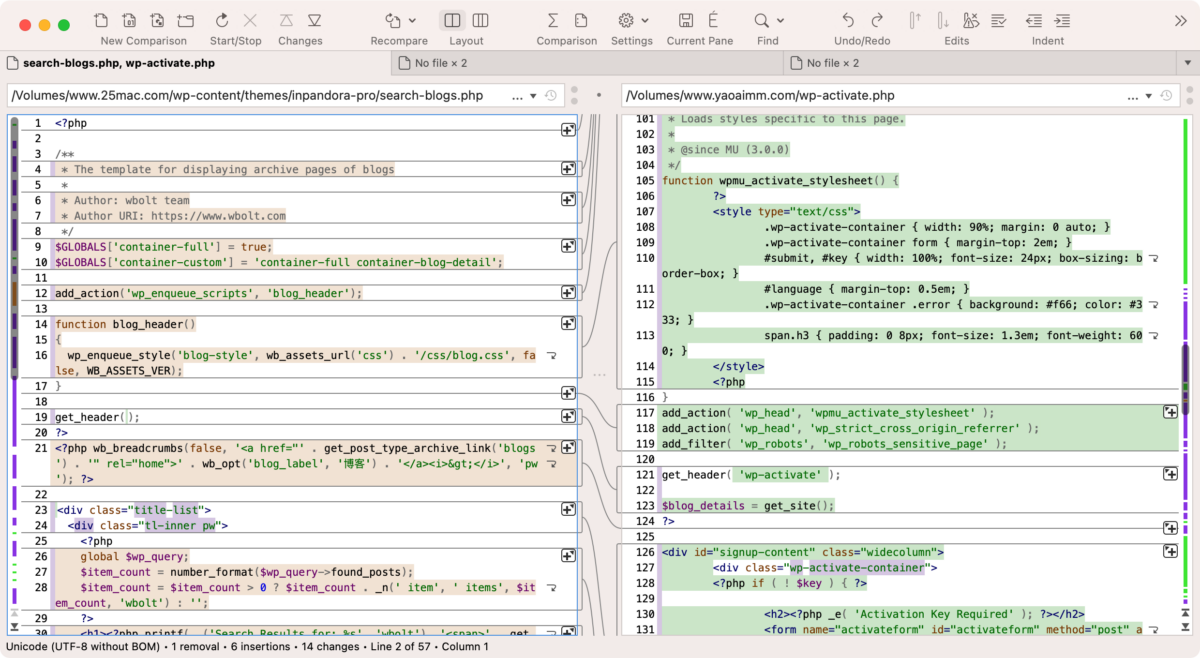Start a new text comparison
This screenshot has width=1200, height=658.
click(x=102, y=20)
